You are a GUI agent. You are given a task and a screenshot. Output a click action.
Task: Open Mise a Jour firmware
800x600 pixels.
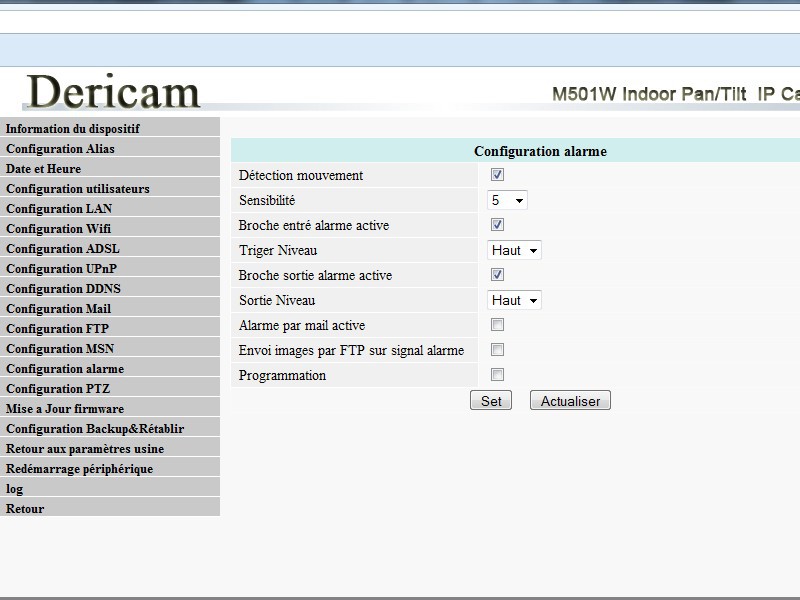[110, 407]
